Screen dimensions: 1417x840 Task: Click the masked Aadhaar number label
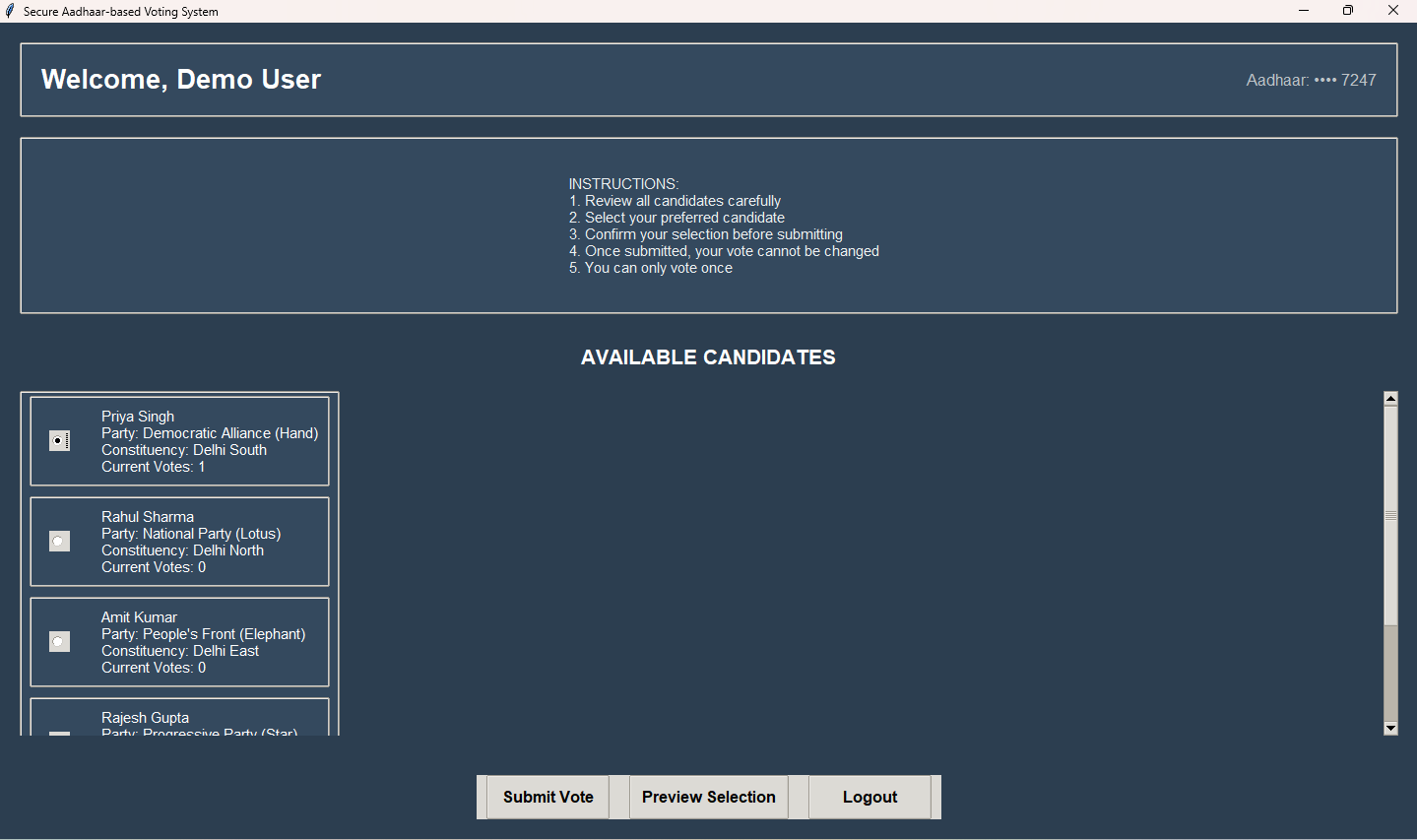coord(1311,81)
